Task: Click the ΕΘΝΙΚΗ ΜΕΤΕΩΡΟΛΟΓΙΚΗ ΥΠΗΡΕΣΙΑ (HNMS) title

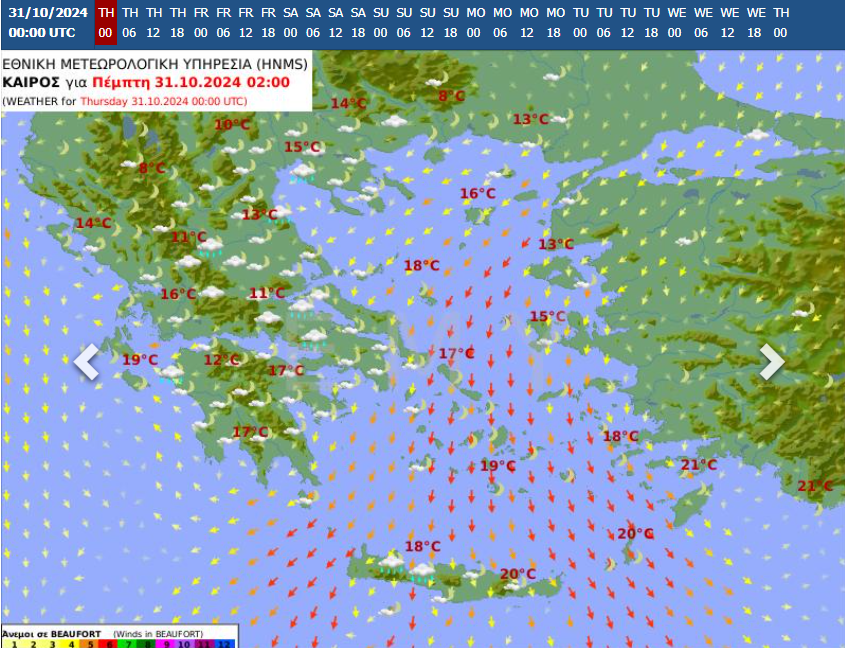Action: (155, 64)
